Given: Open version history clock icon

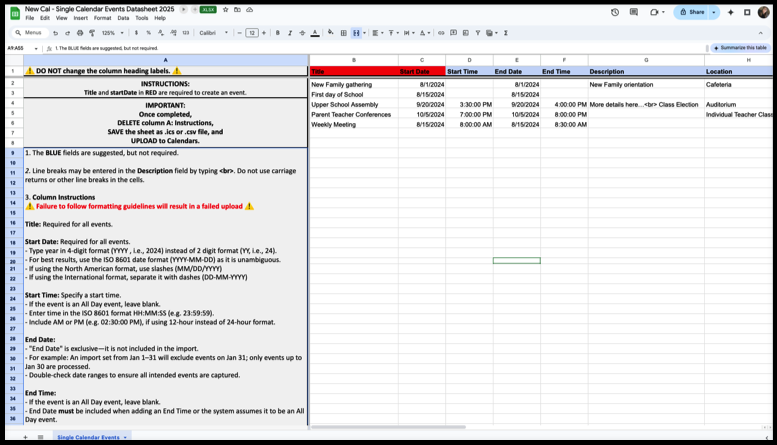Looking at the screenshot, I should click(615, 12).
